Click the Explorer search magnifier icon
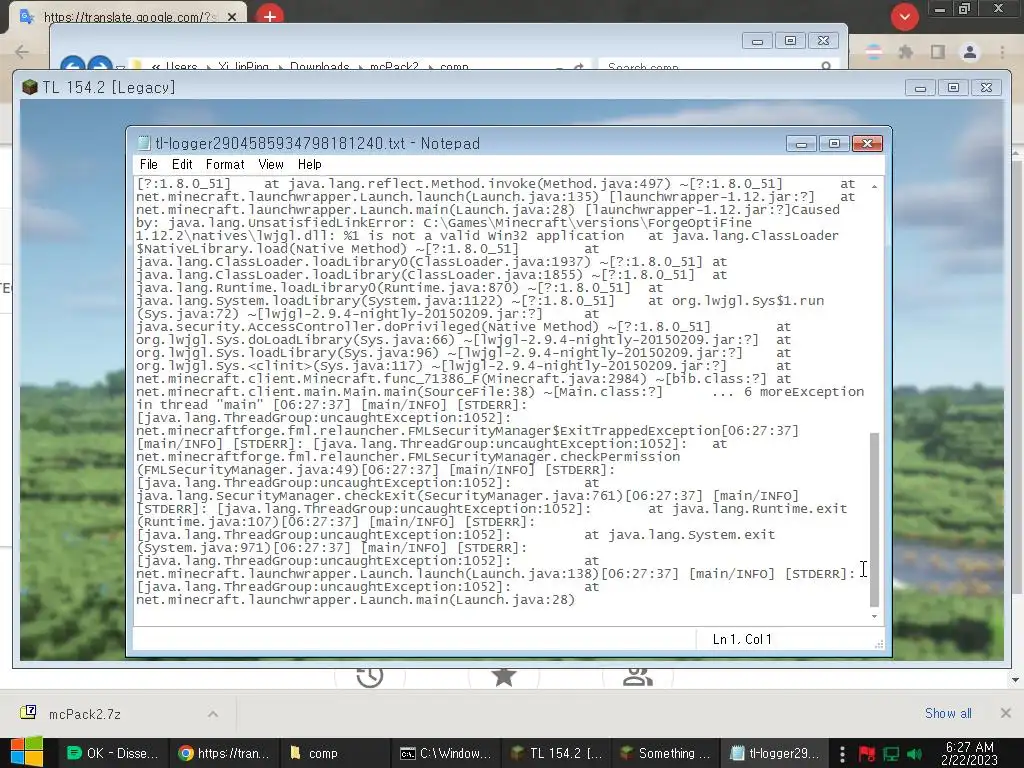 (x=826, y=66)
